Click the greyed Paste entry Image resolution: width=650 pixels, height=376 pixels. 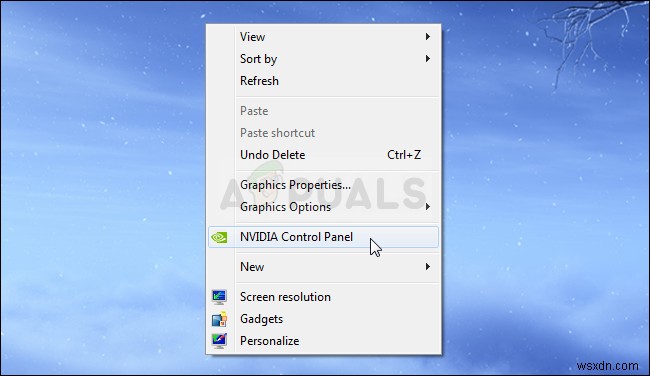tap(323, 111)
